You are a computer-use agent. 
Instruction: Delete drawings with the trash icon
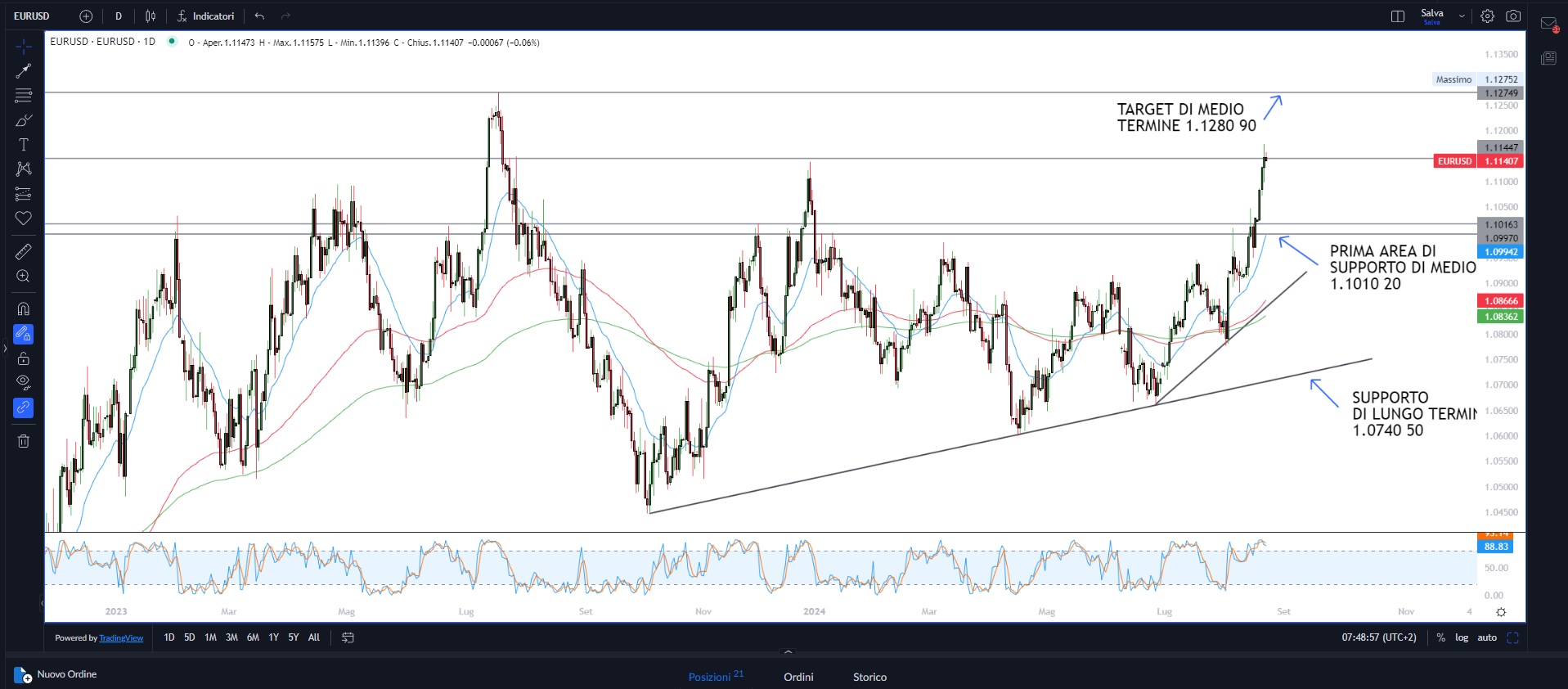pos(24,441)
